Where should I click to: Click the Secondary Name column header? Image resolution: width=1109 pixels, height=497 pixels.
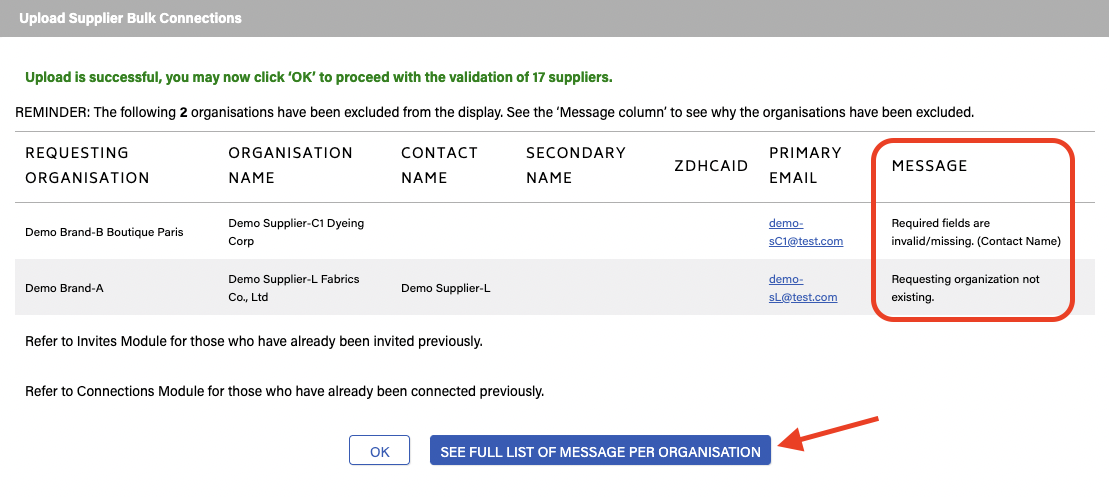pyautogui.click(x=575, y=165)
